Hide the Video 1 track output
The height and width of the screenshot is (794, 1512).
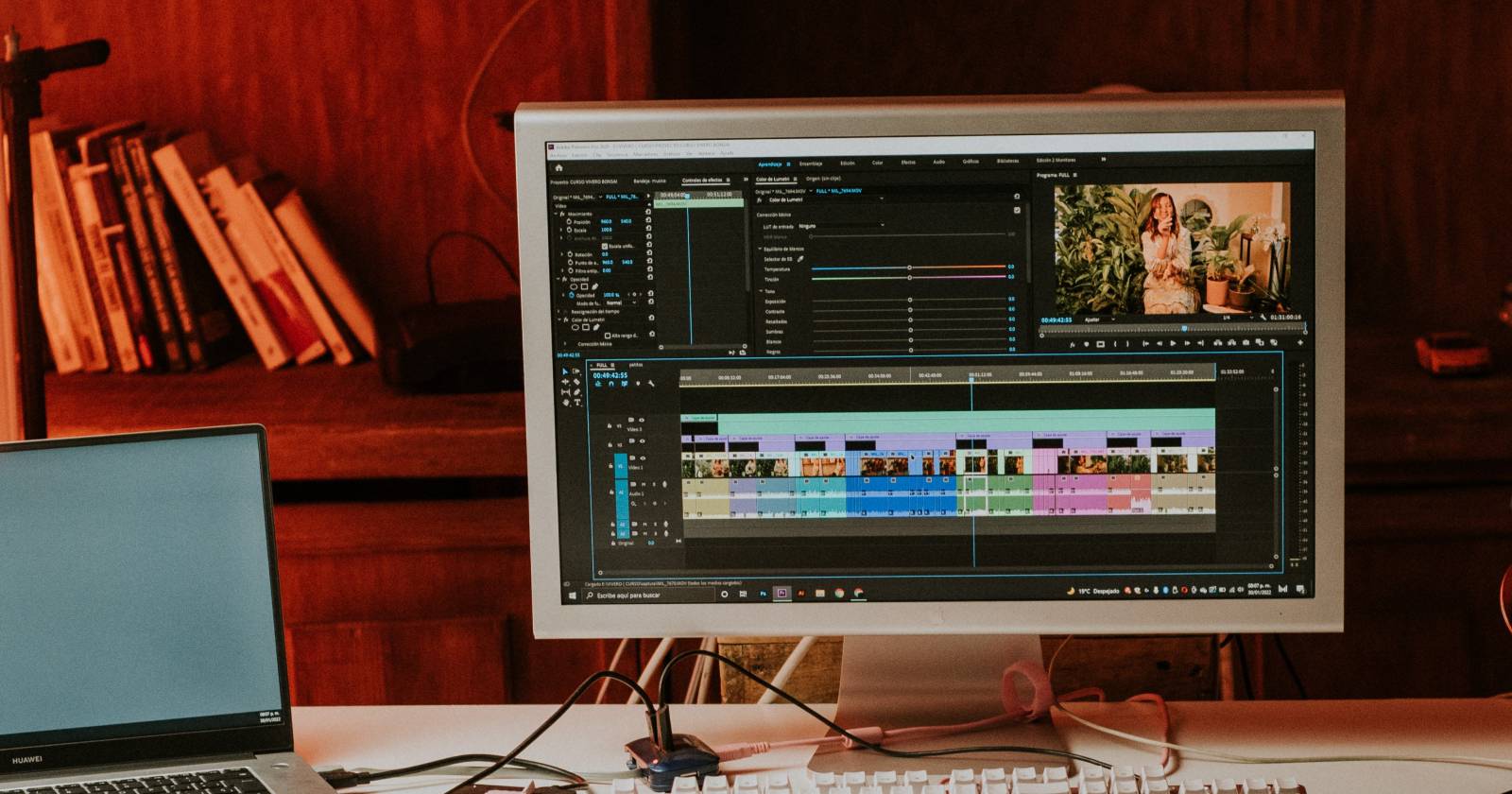click(x=642, y=458)
